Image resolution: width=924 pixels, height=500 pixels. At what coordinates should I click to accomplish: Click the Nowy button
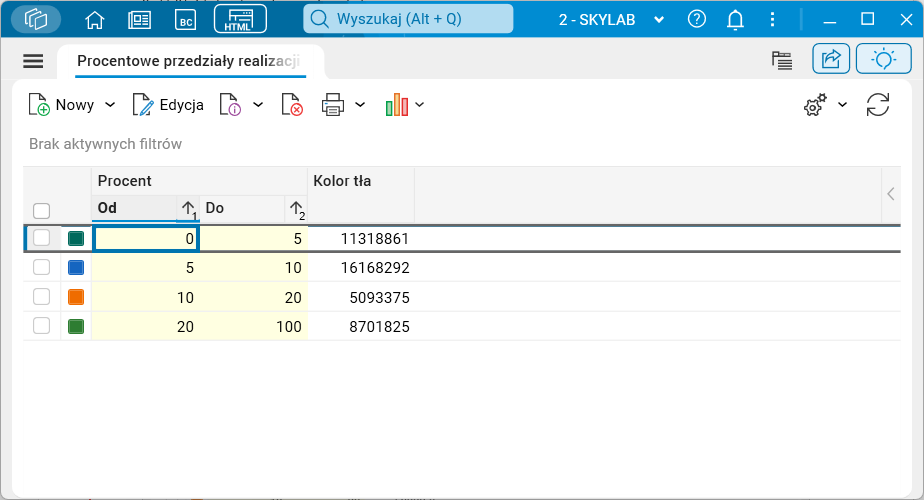(x=61, y=105)
